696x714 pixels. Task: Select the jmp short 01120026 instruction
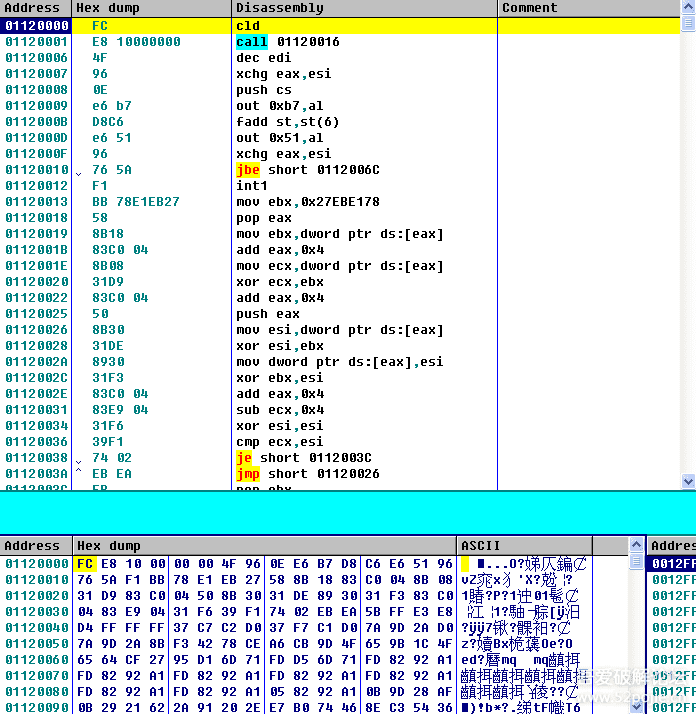coord(307,474)
